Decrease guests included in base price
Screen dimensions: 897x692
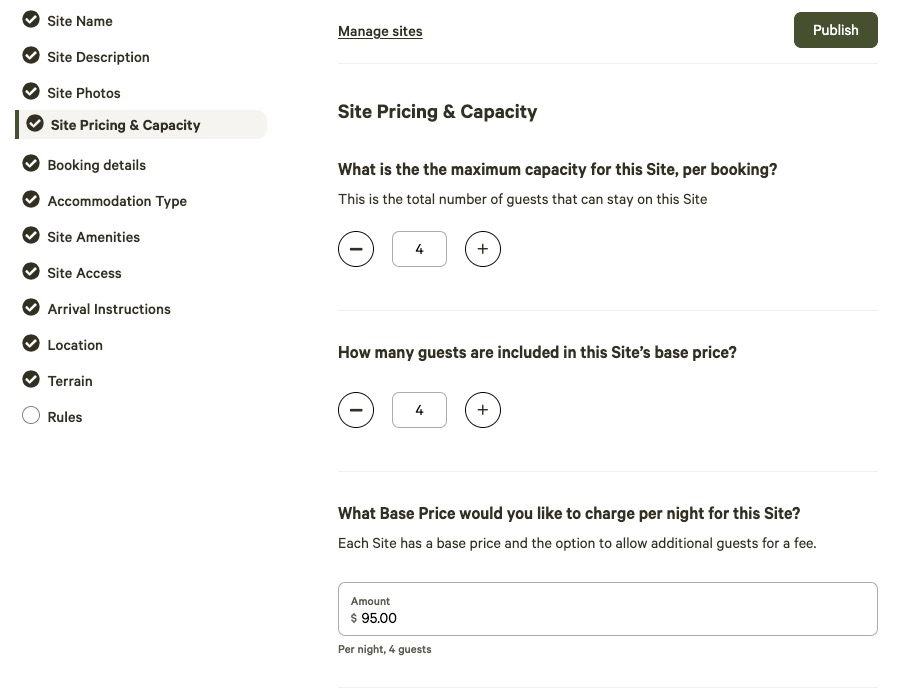(356, 410)
